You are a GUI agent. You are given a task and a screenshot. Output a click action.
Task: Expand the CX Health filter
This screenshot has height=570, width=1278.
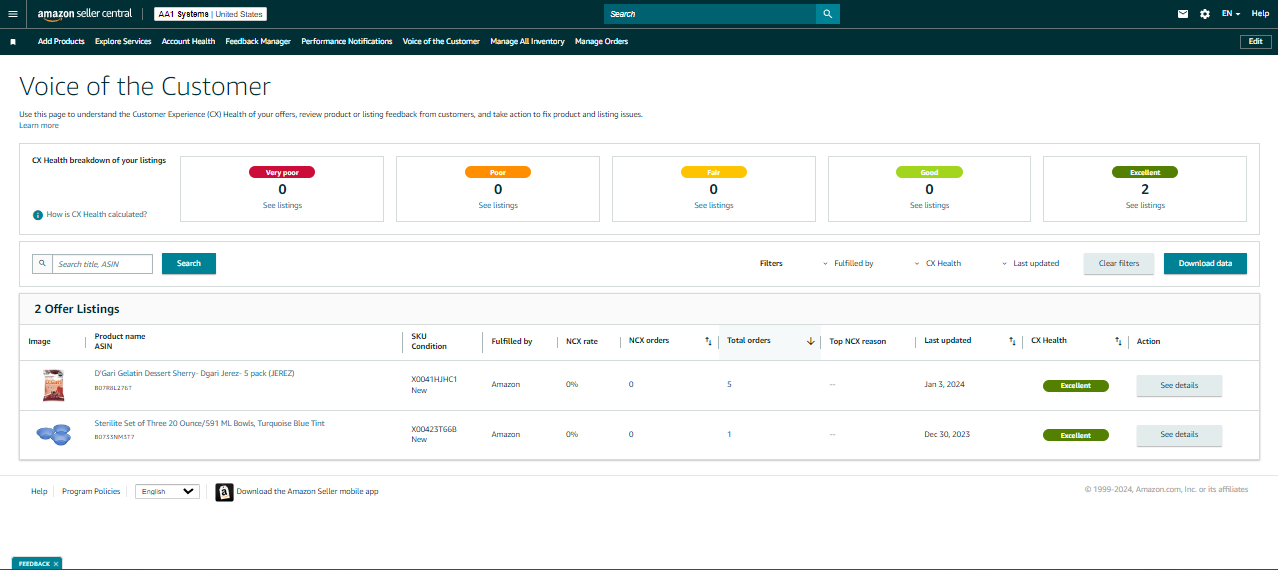[938, 264]
